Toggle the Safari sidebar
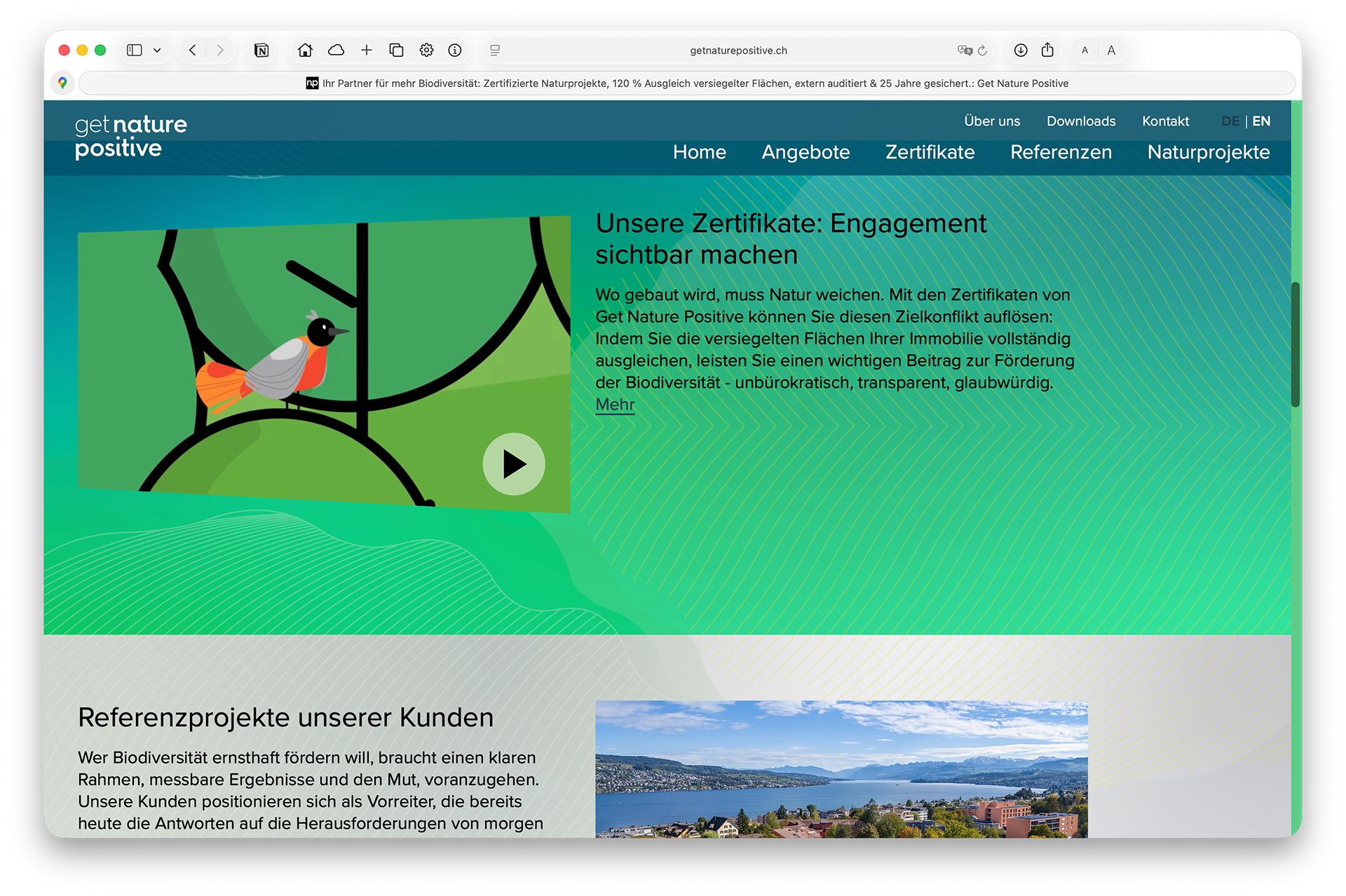Image resolution: width=1346 pixels, height=896 pixels. coord(134,50)
